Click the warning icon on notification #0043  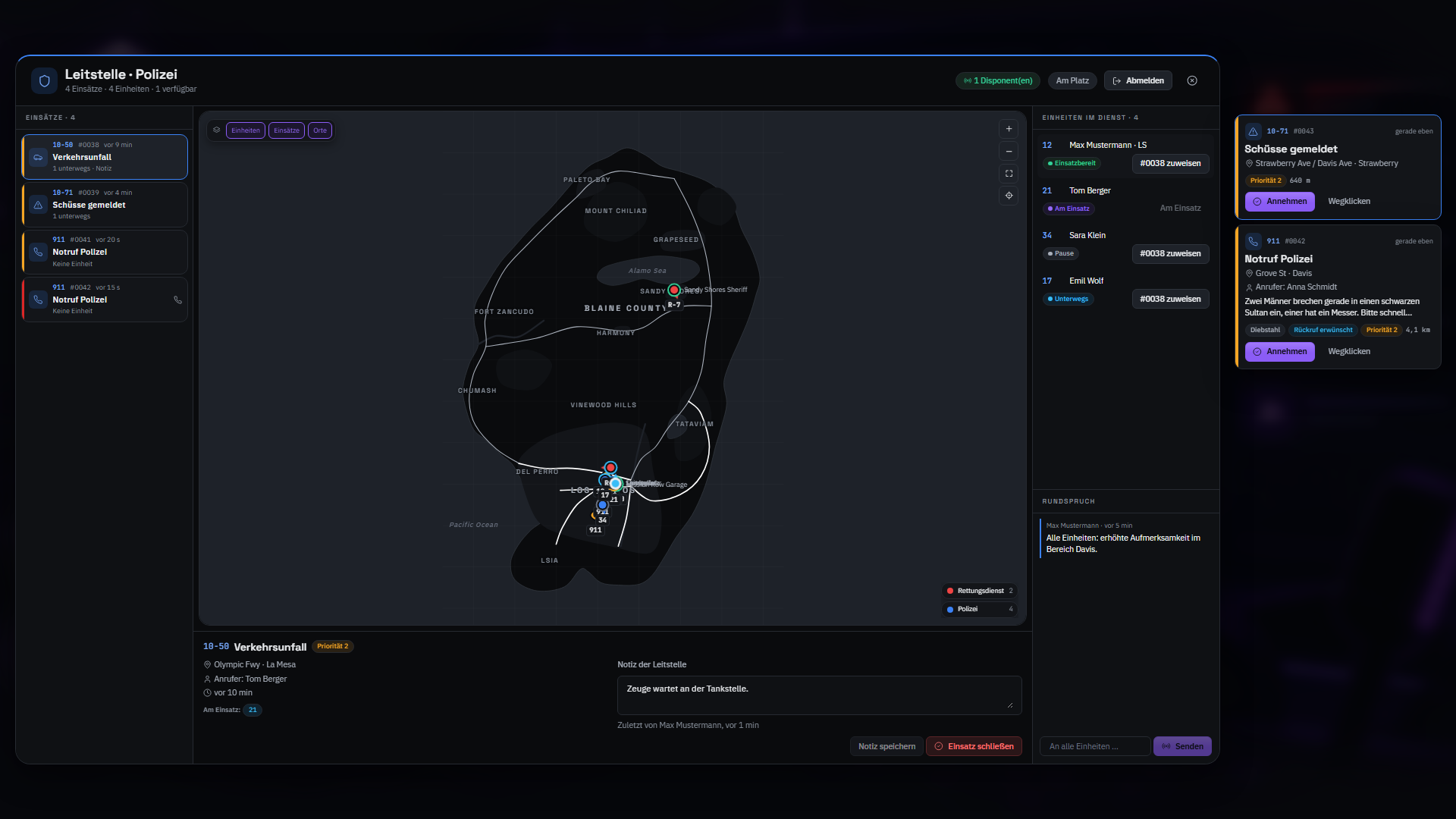1253,131
